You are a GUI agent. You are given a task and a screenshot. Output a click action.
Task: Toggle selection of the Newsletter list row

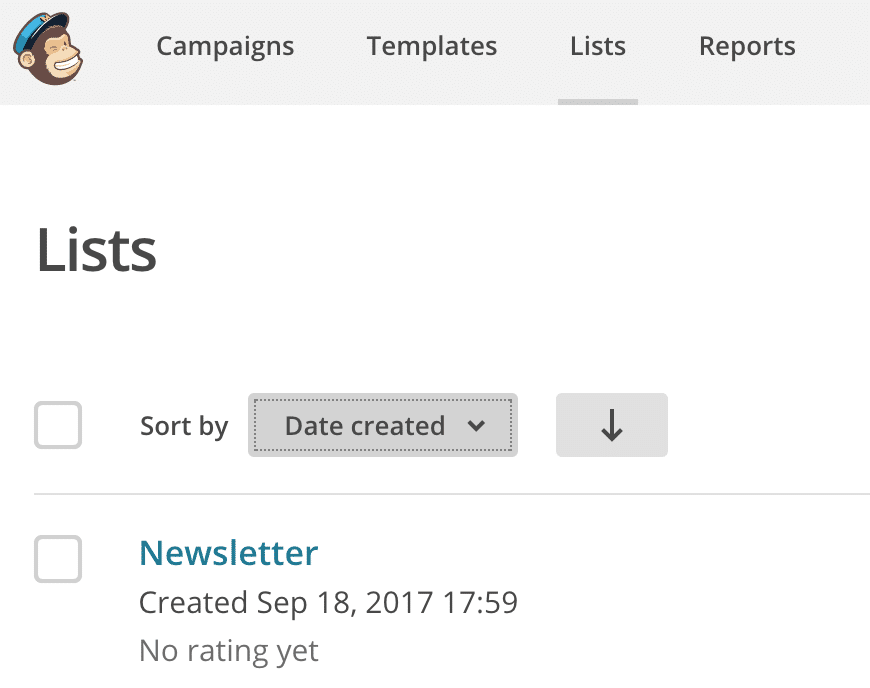tap(58, 559)
